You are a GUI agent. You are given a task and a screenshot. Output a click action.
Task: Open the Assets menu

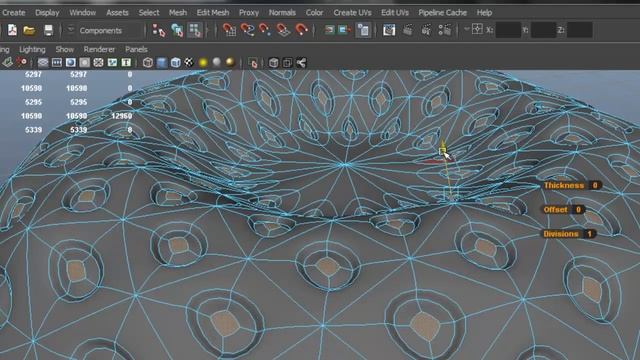pyautogui.click(x=117, y=13)
